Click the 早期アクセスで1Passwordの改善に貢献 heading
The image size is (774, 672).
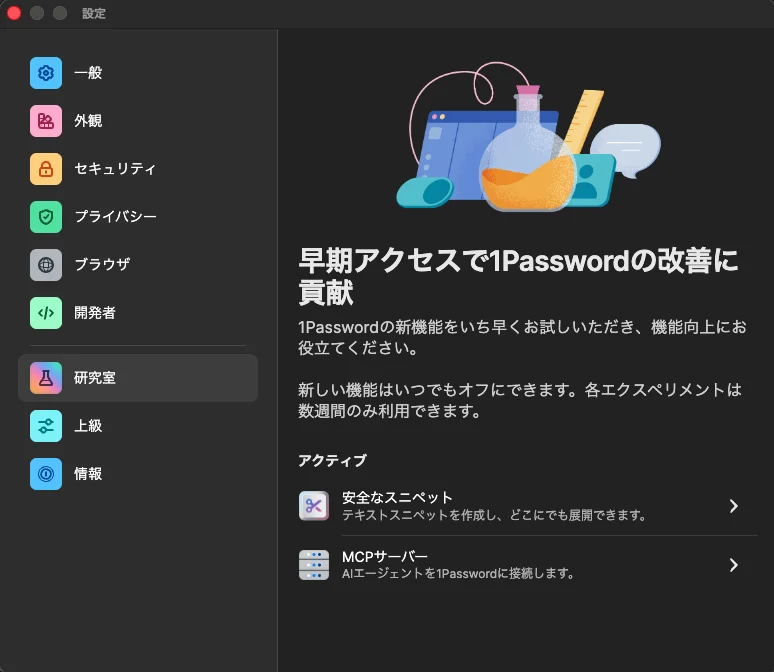(x=518, y=277)
